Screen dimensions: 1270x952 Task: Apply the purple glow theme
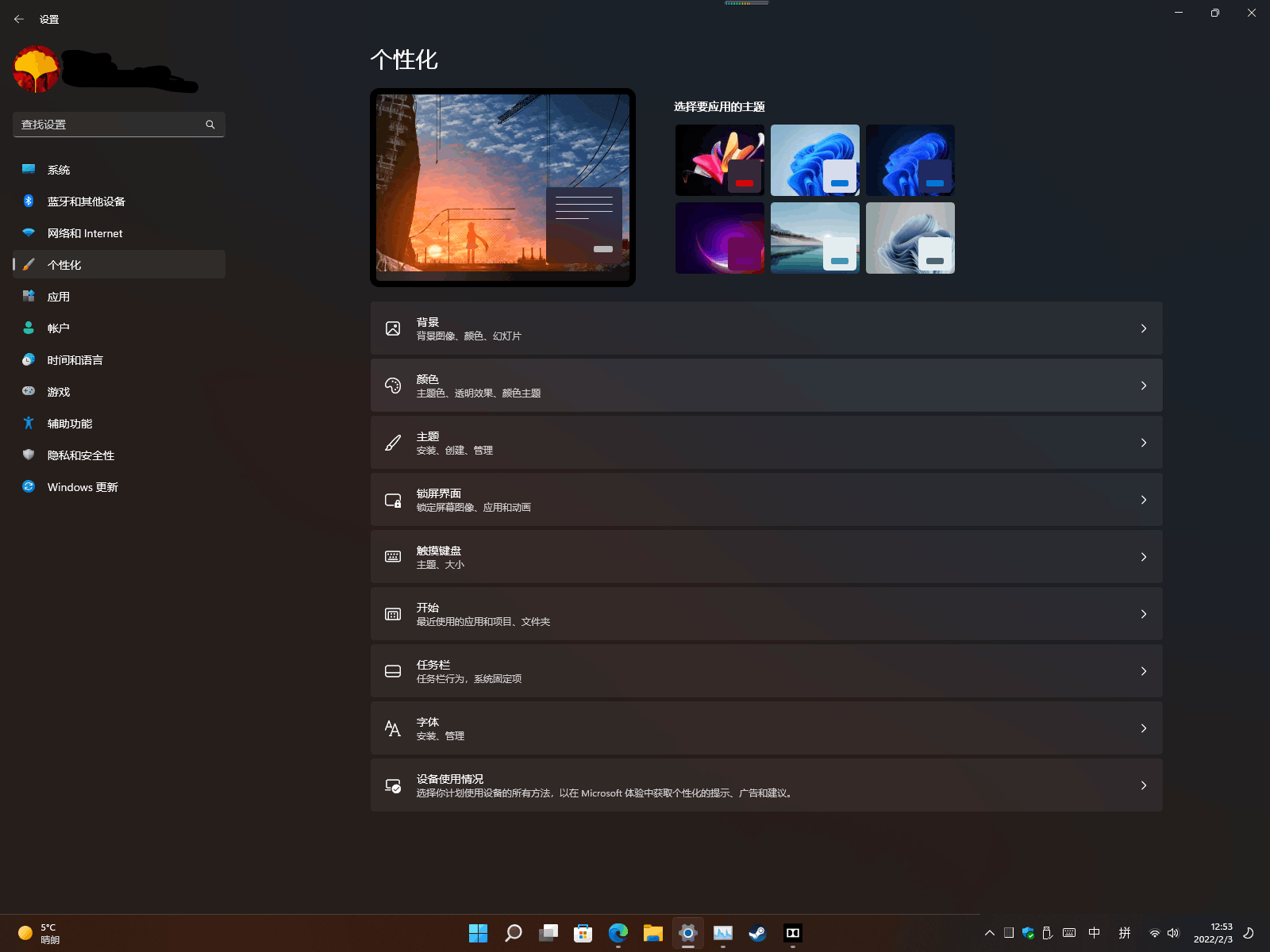[720, 238]
